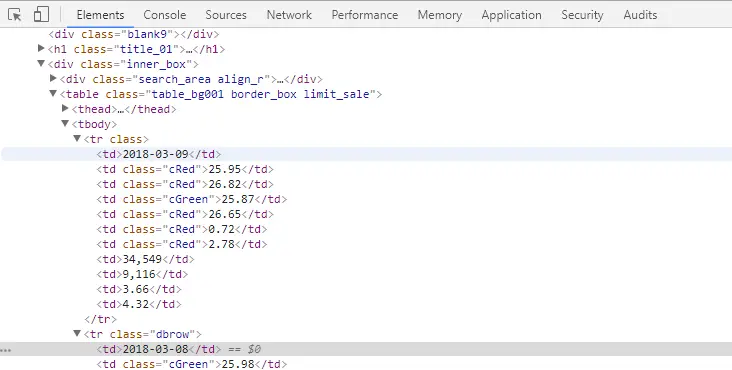Open the Console tab
The height and width of the screenshot is (370, 732).
[x=165, y=15]
